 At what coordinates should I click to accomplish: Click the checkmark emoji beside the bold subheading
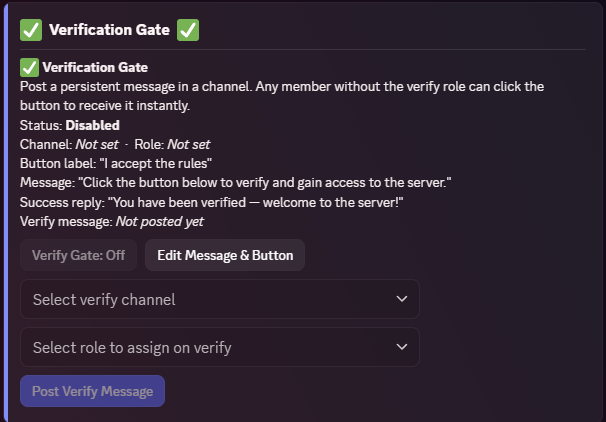(x=29, y=68)
